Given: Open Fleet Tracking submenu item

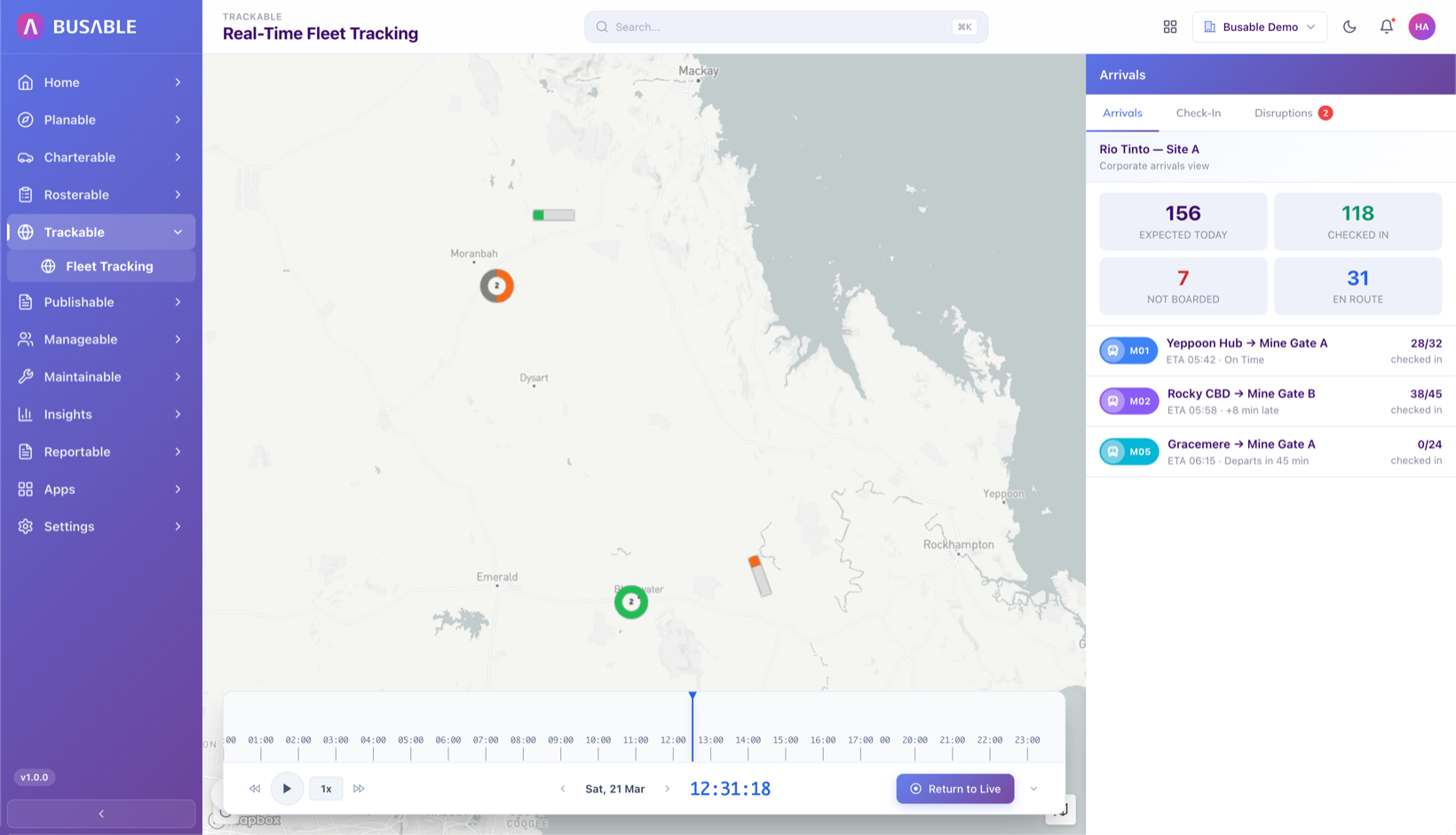Looking at the screenshot, I should pos(101,266).
